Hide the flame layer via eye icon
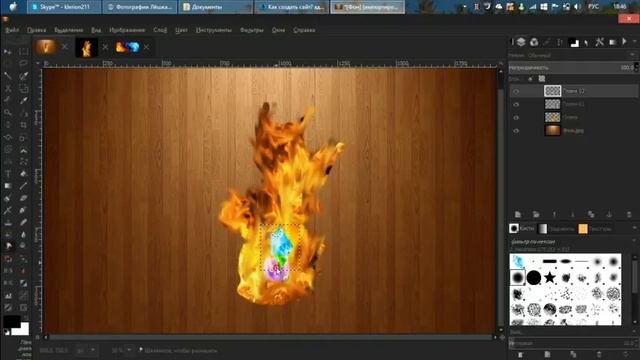Viewport: 640px width, 360px height. (516, 118)
